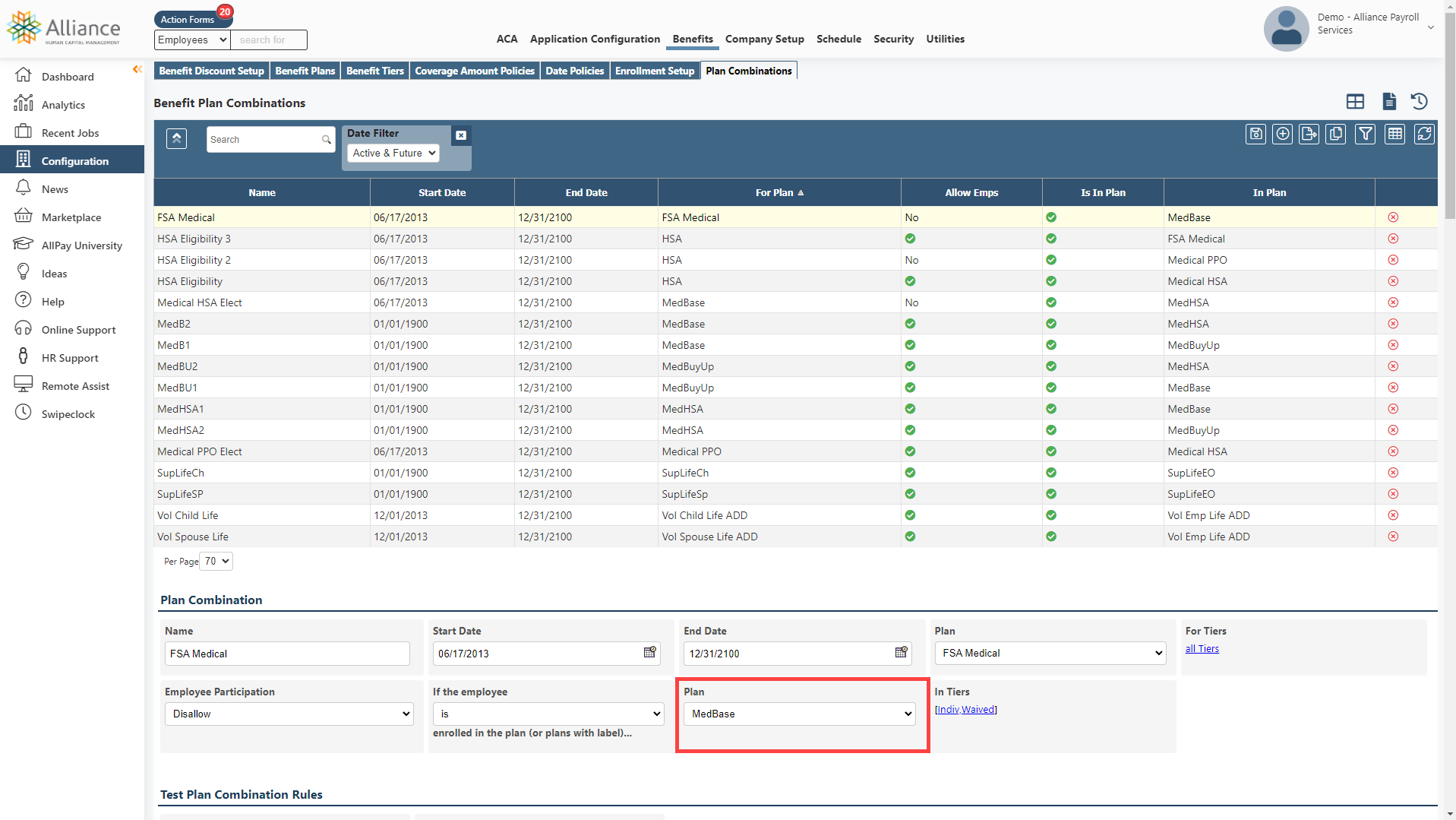Open the ACA menu
Viewport: 1456px width, 820px height.
tap(507, 39)
